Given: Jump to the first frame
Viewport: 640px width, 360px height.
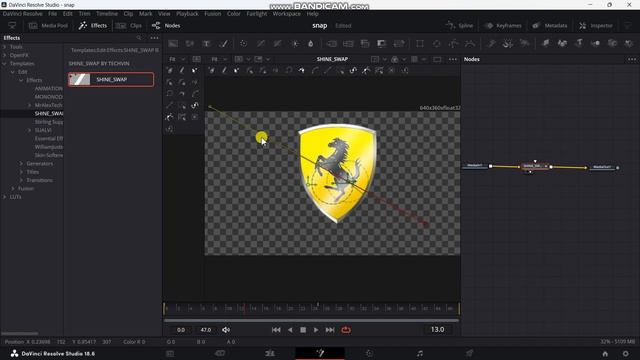Looking at the screenshot, I should 276,330.
